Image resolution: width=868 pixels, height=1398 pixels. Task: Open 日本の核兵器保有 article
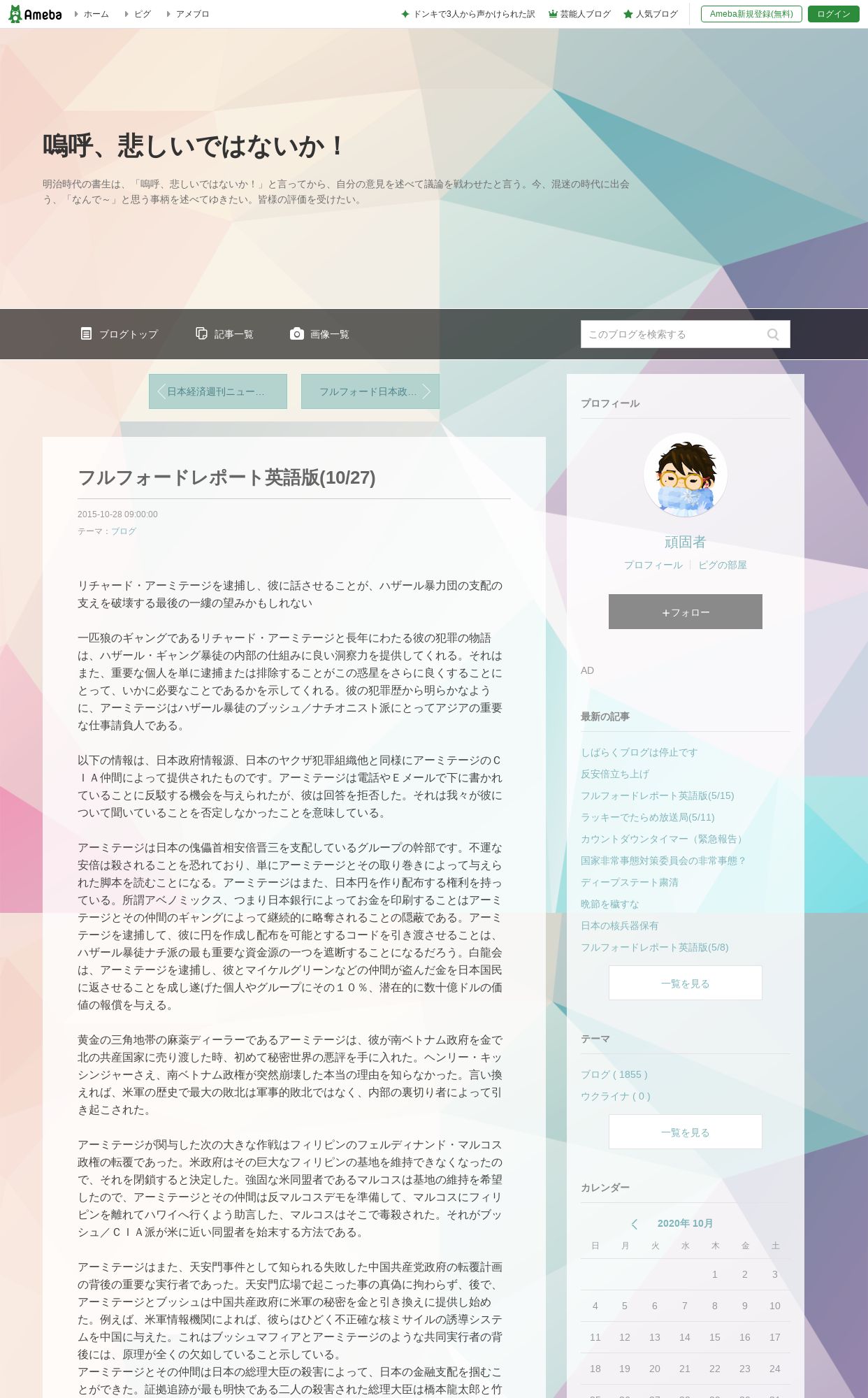tap(620, 925)
